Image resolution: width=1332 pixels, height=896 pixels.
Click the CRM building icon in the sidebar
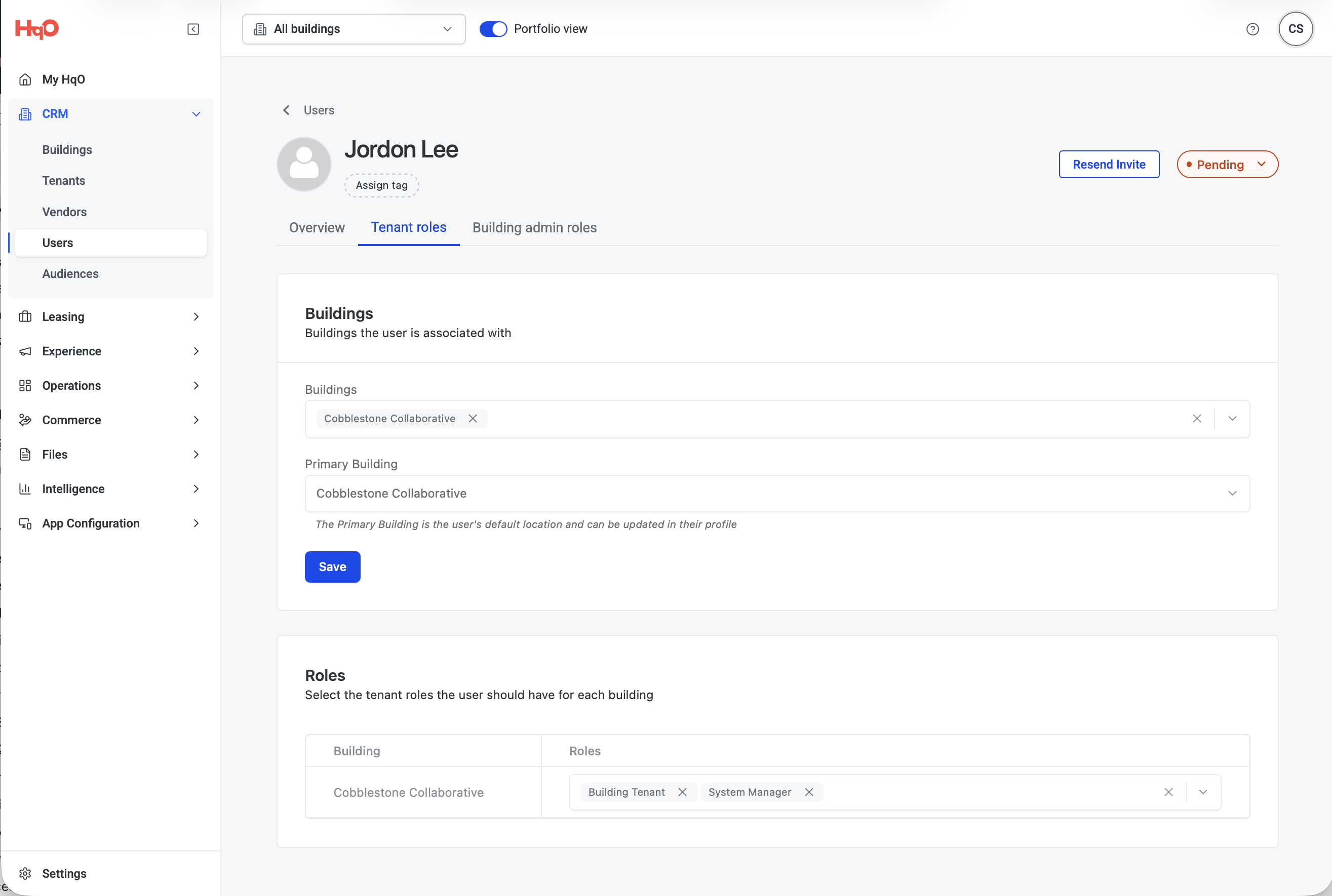(x=25, y=114)
